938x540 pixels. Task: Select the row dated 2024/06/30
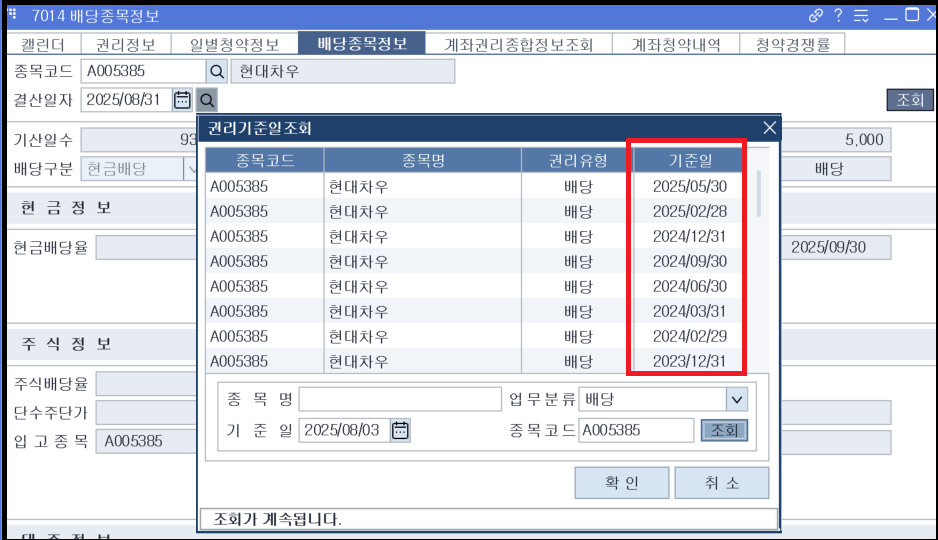click(x=476, y=286)
